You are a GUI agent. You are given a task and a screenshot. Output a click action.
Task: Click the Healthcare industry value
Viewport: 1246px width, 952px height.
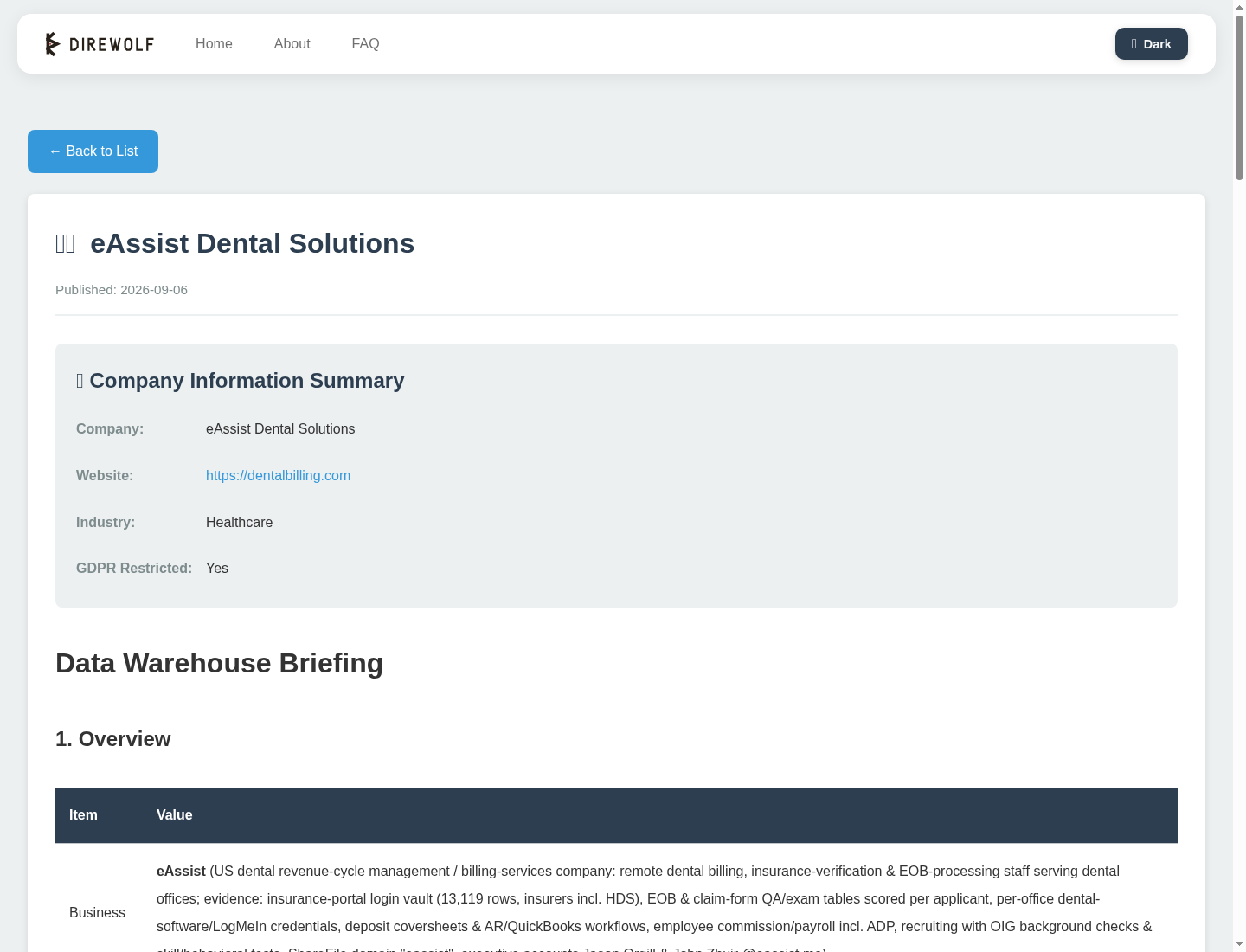(x=239, y=522)
